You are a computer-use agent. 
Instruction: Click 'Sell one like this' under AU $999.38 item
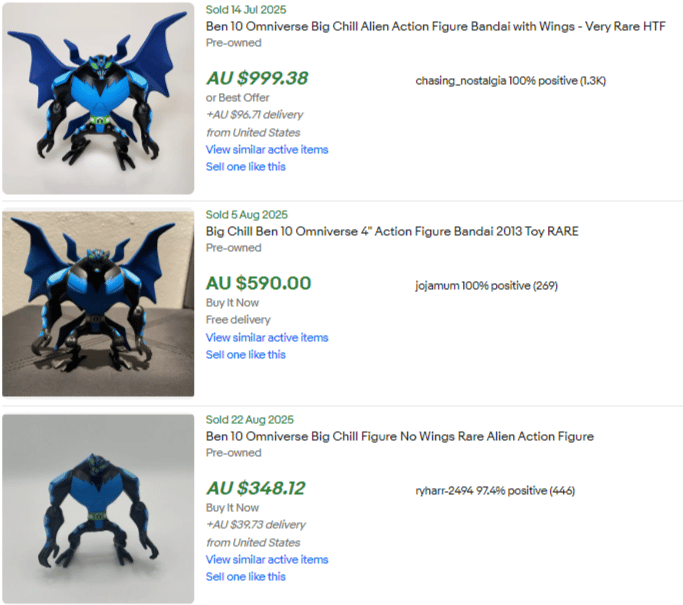246,167
